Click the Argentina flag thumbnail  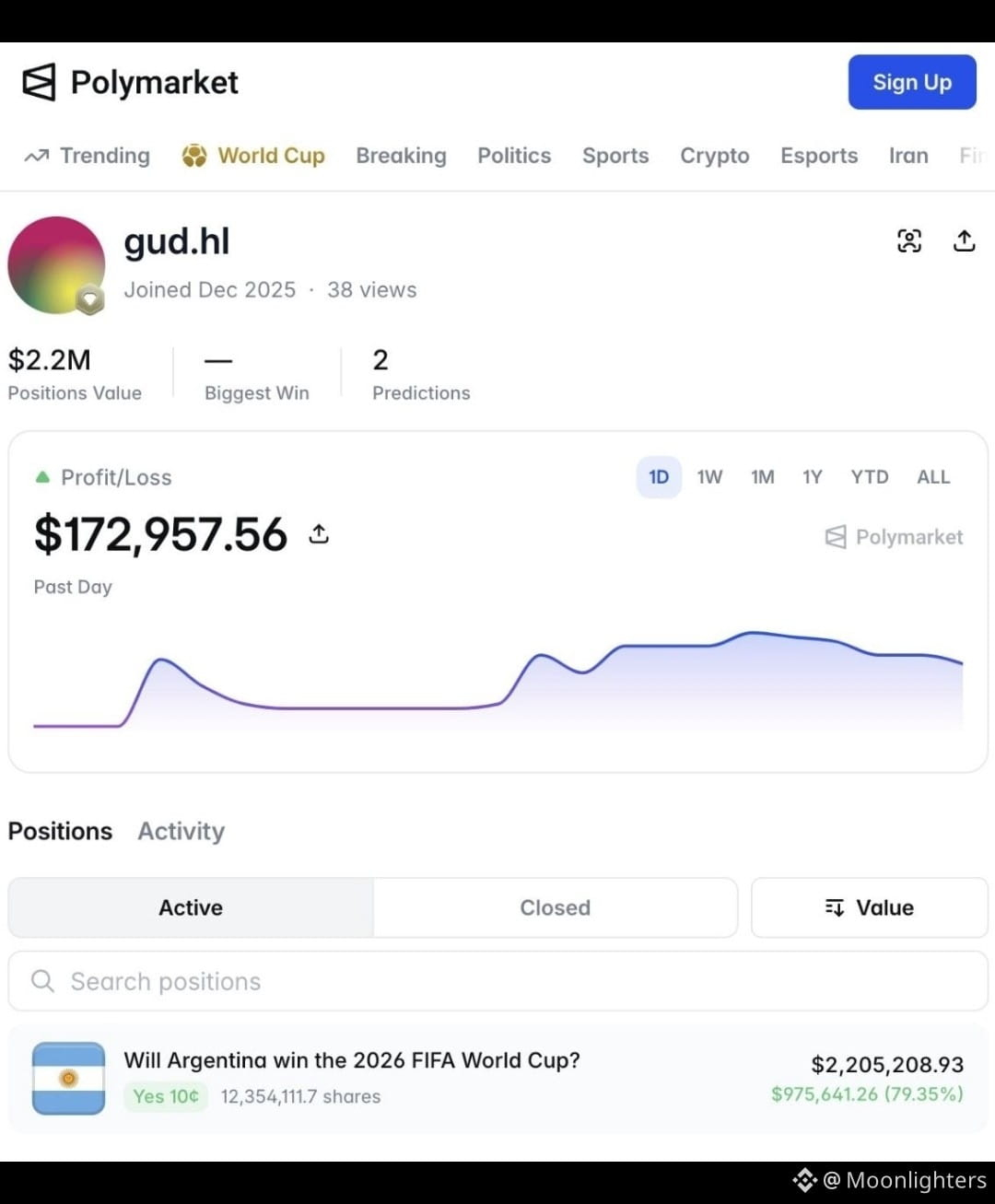pyautogui.click(x=68, y=1079)
